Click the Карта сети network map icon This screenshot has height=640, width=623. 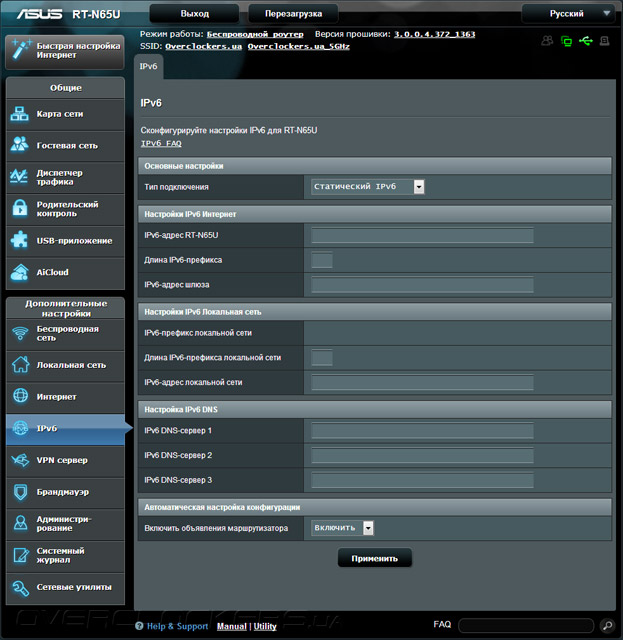(x=20, y=114)
